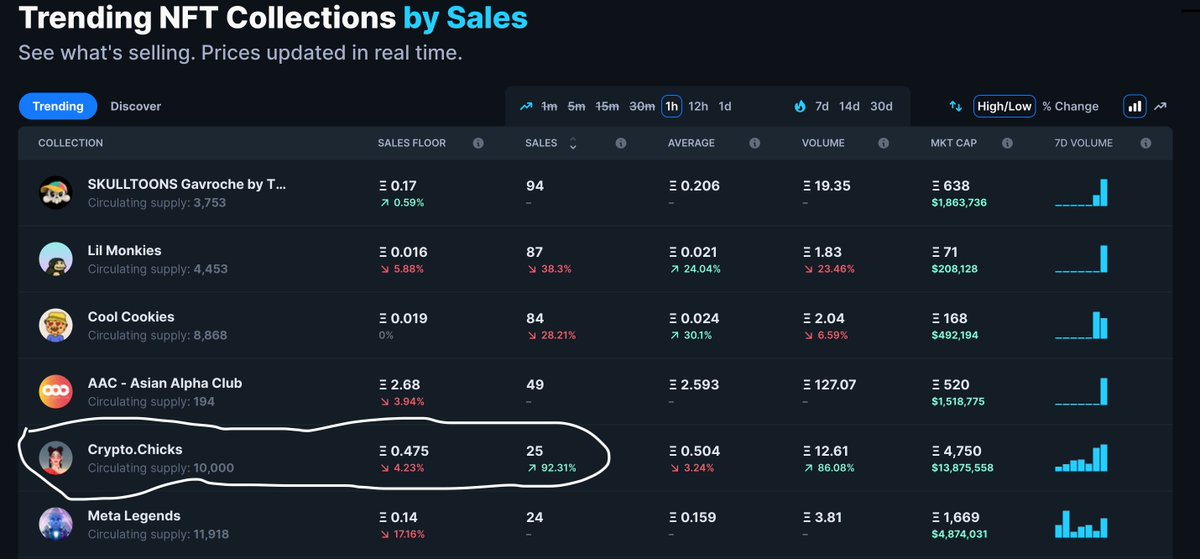Open the info icon next to 7D VOLUME
Screen dimensions: 1200x559
coord(1145,144)
